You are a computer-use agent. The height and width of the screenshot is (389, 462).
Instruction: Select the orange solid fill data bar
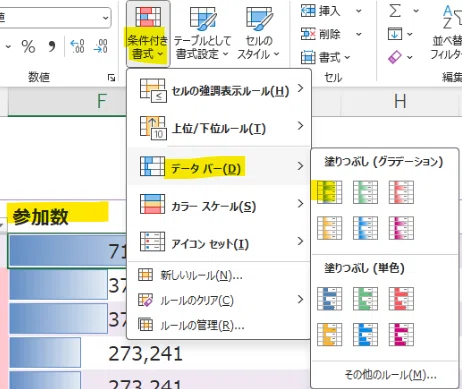coord(329,335)
